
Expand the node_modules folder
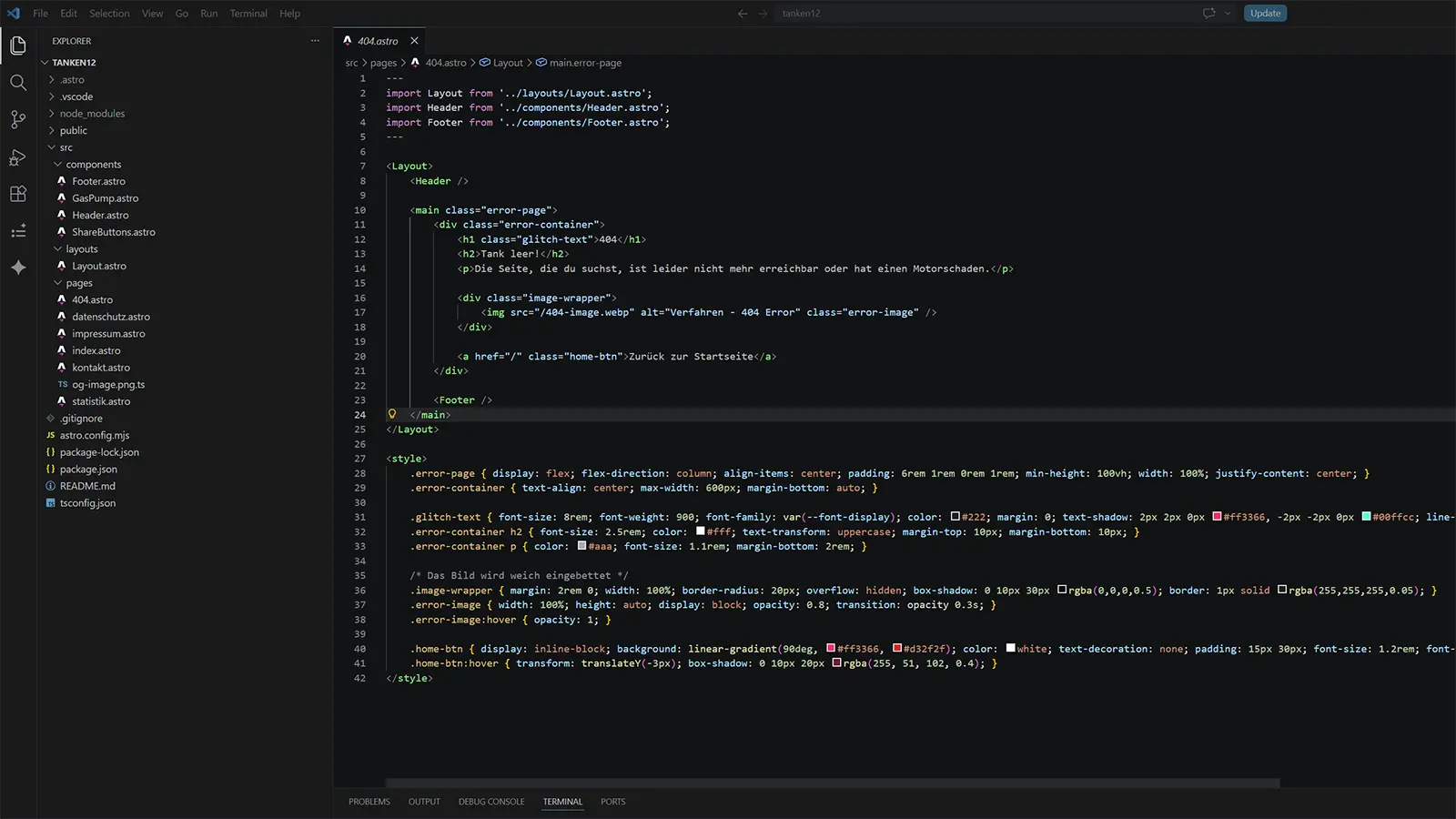[91, 114]
